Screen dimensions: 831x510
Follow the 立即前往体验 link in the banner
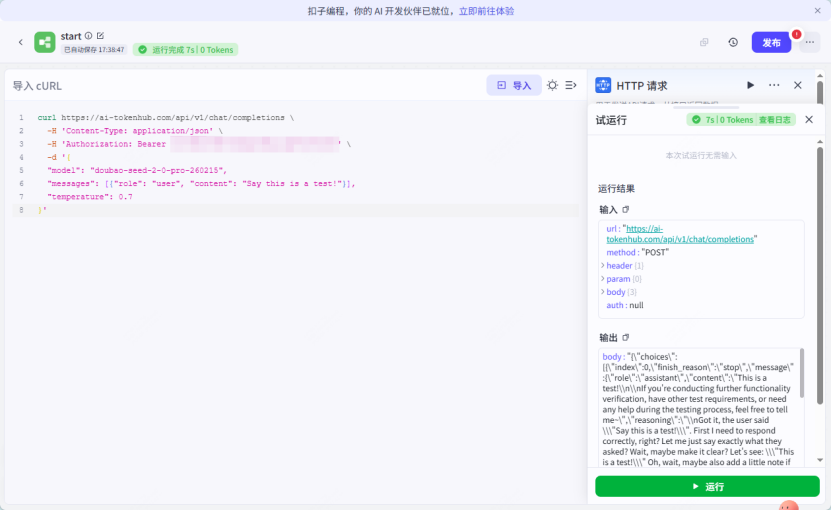[x=486, y=11]
